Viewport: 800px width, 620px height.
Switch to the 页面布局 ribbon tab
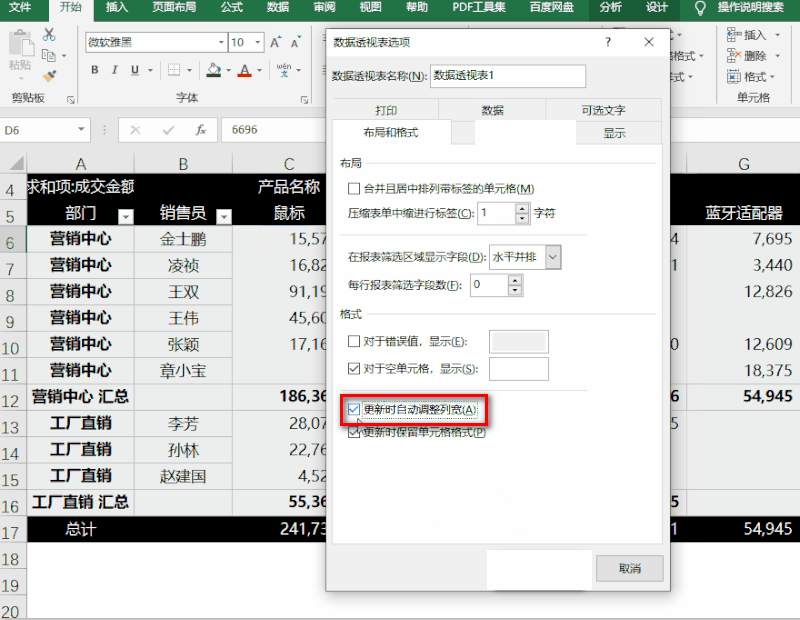click(x=174, y=8)
